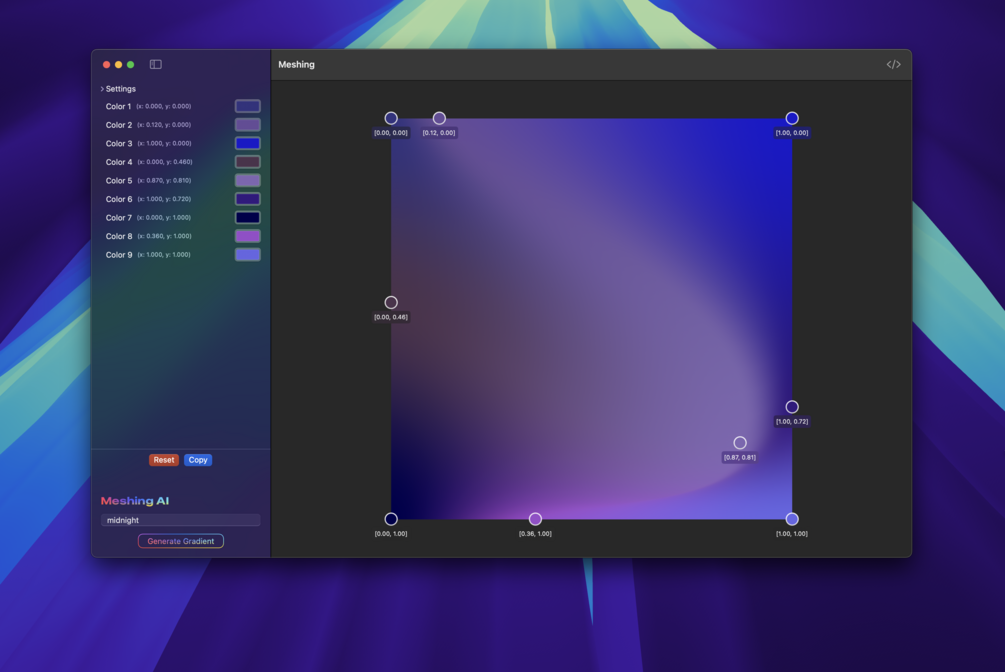
Task: Open the Color 3 blue swatch
Action: click(x=247, y=143)
